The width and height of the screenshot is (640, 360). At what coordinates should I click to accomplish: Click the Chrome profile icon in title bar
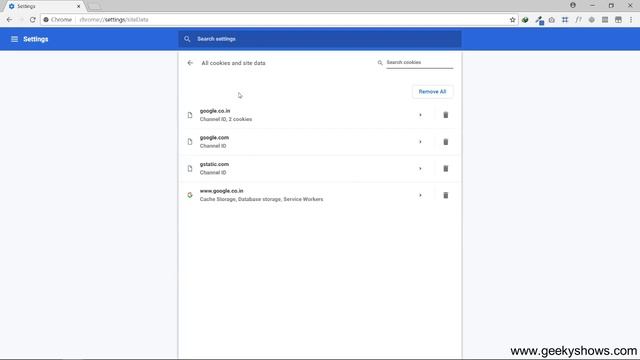[573, 5]
